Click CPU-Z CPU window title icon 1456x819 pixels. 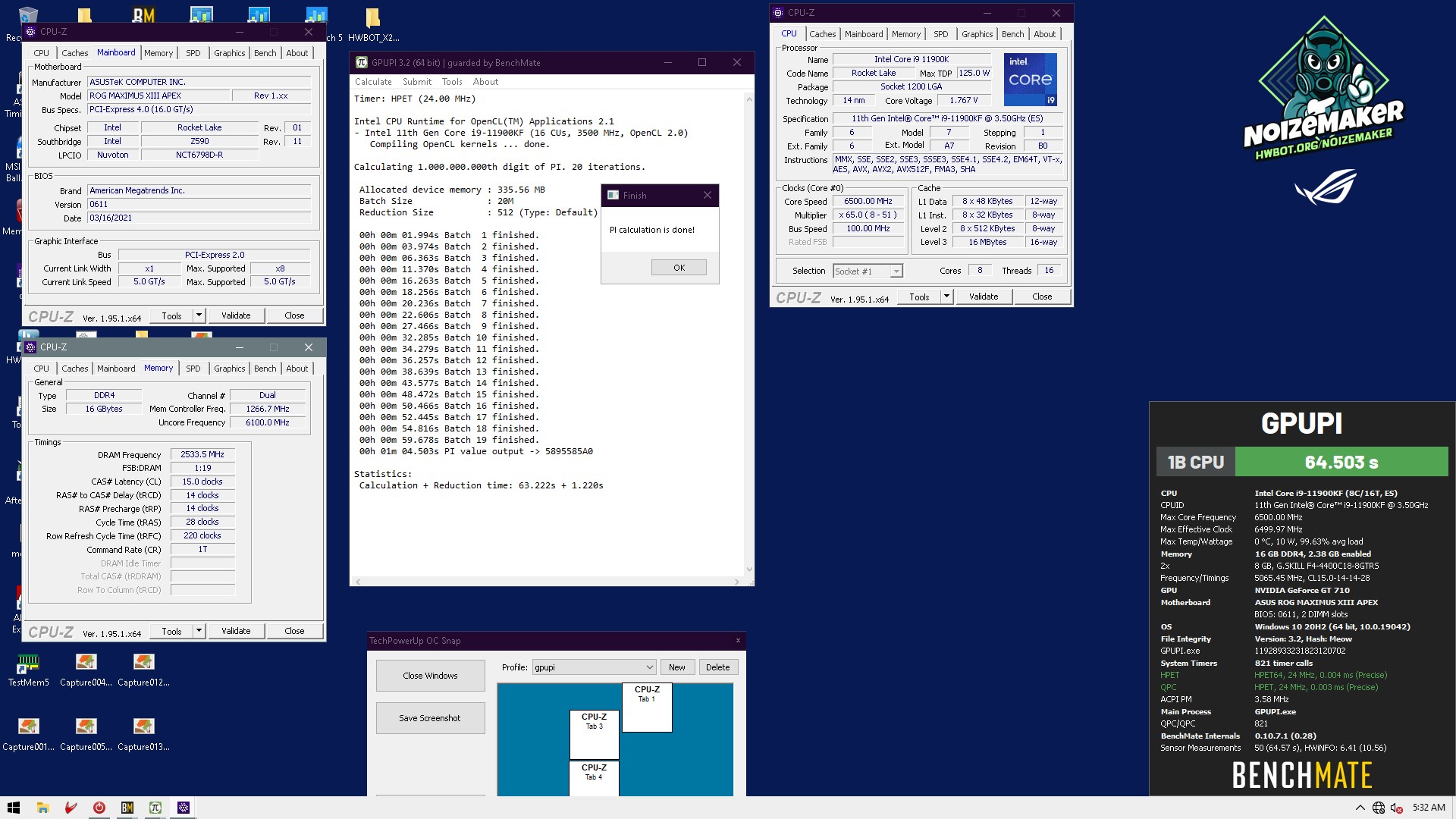778,13
